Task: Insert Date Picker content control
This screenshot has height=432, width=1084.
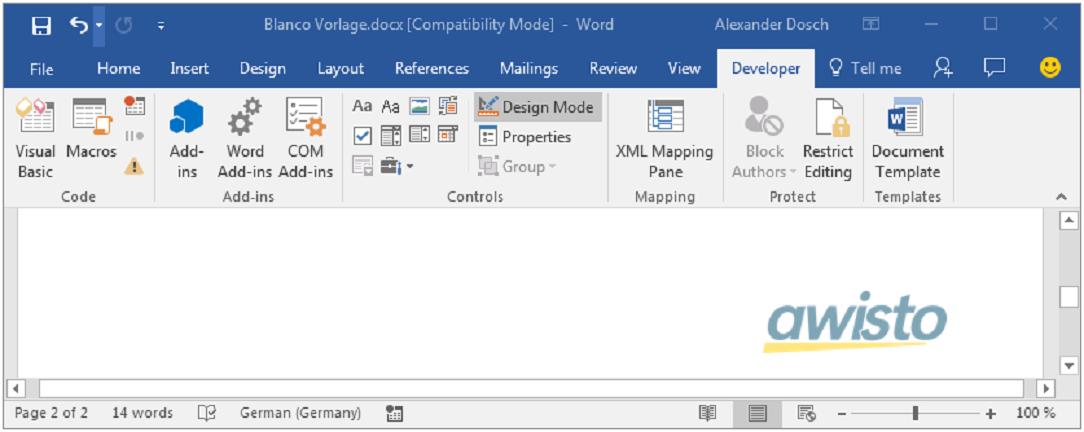Action: (448, 134)
